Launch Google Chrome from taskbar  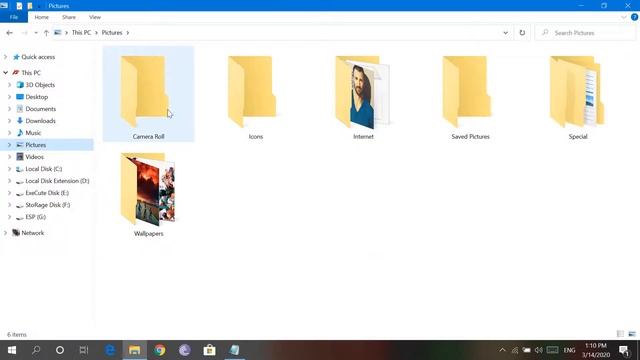[160, 350]
